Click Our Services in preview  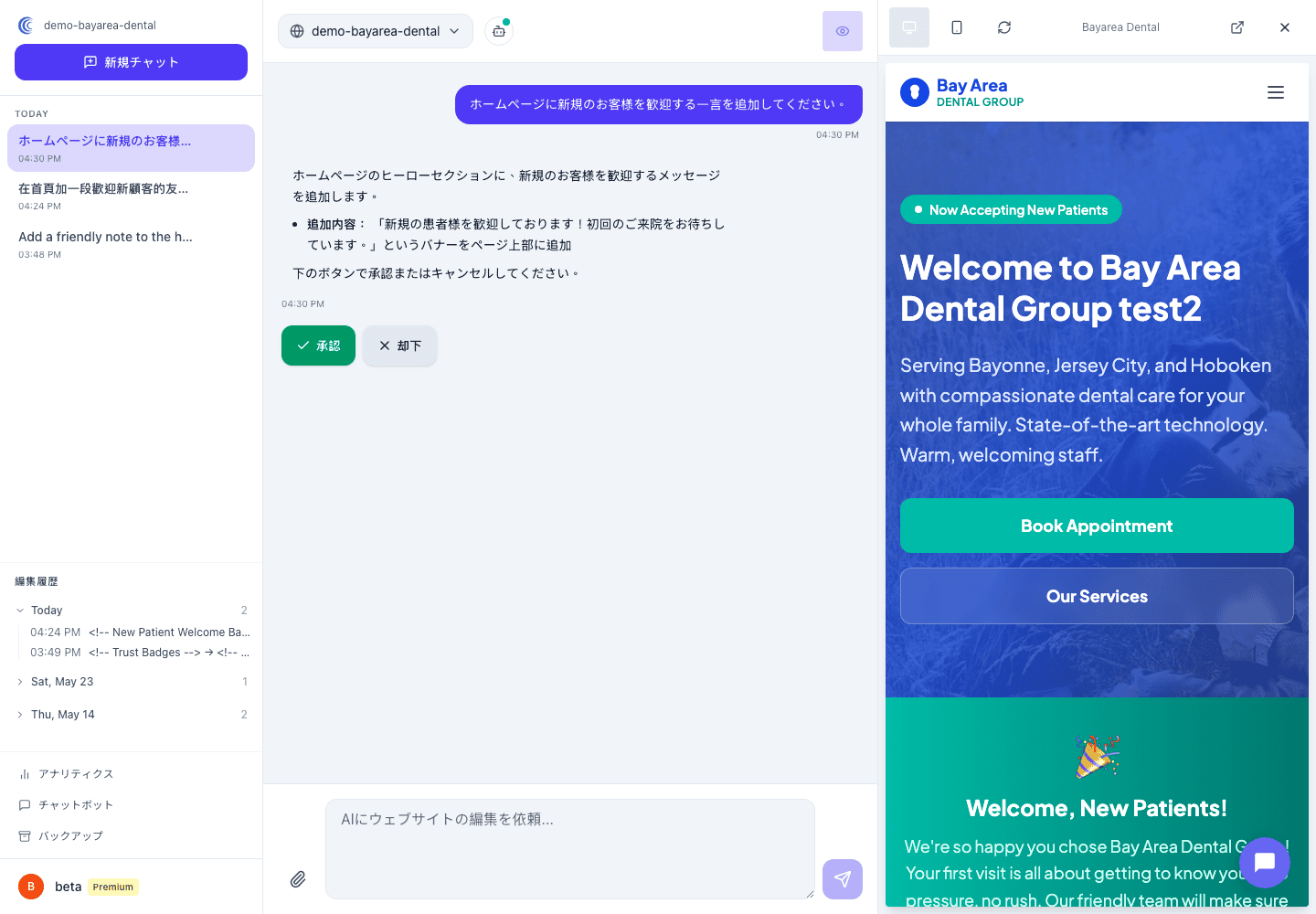click(x=1097, y=596)
